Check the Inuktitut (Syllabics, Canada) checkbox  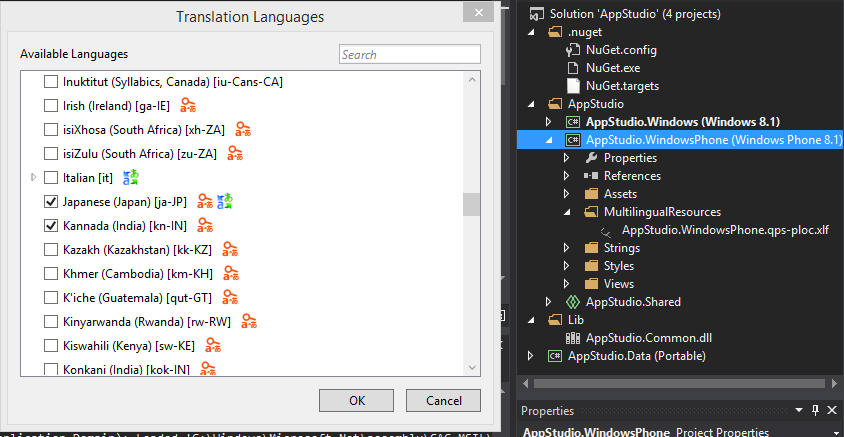tap(51, 82)
